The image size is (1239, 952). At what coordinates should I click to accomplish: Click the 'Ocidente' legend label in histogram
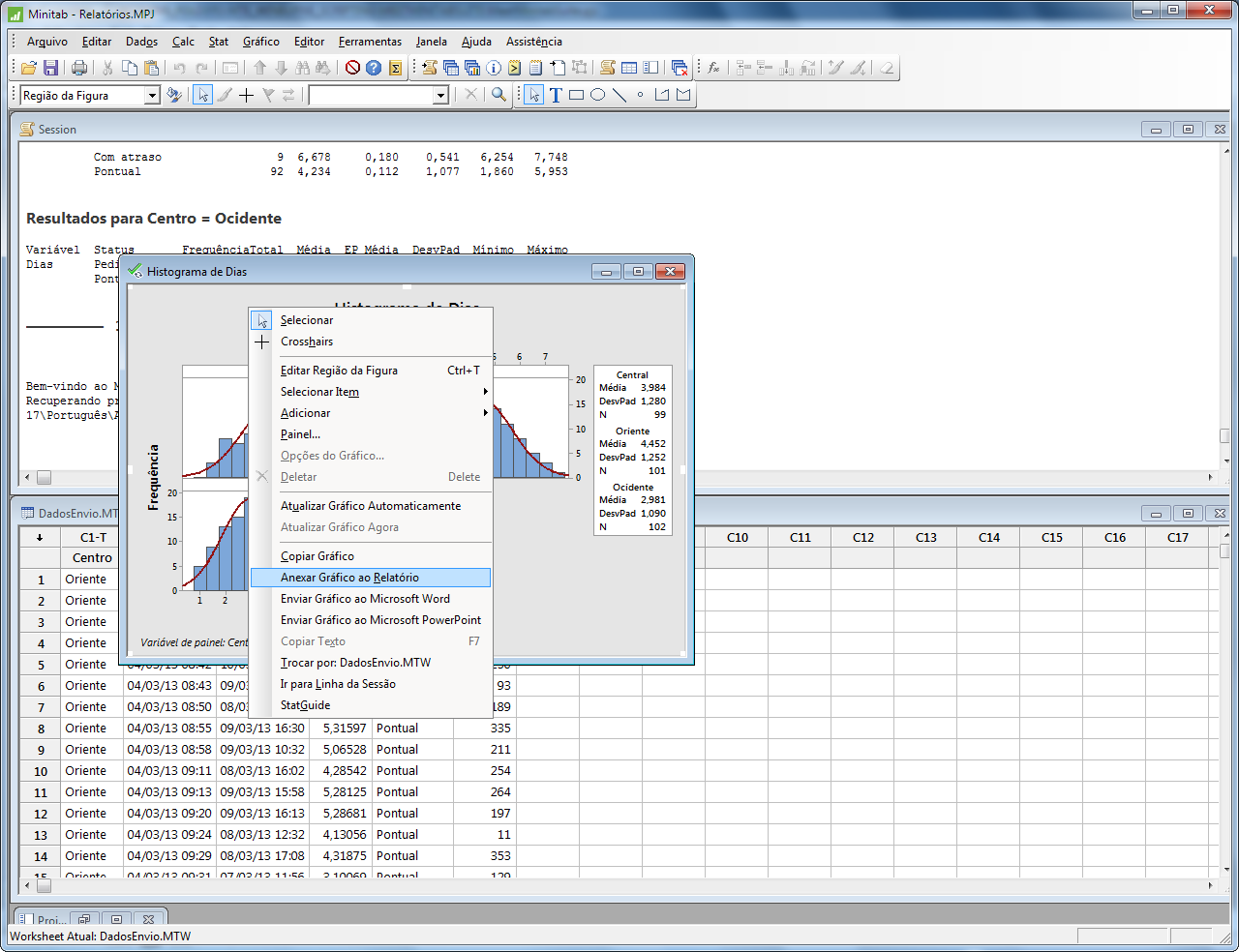point(632,488)
